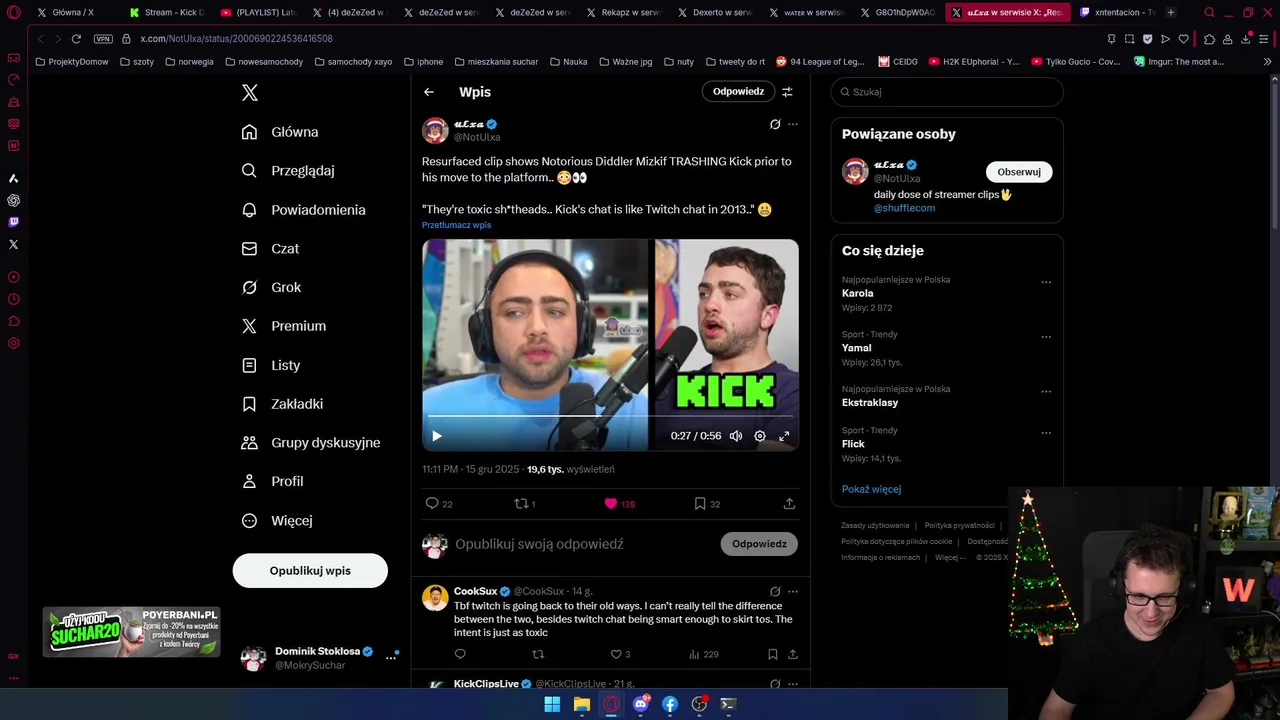Open more options on uLxa's post
Viewport: 1280px width, 720px height.
pyautogui.click(x=793, y=124)
